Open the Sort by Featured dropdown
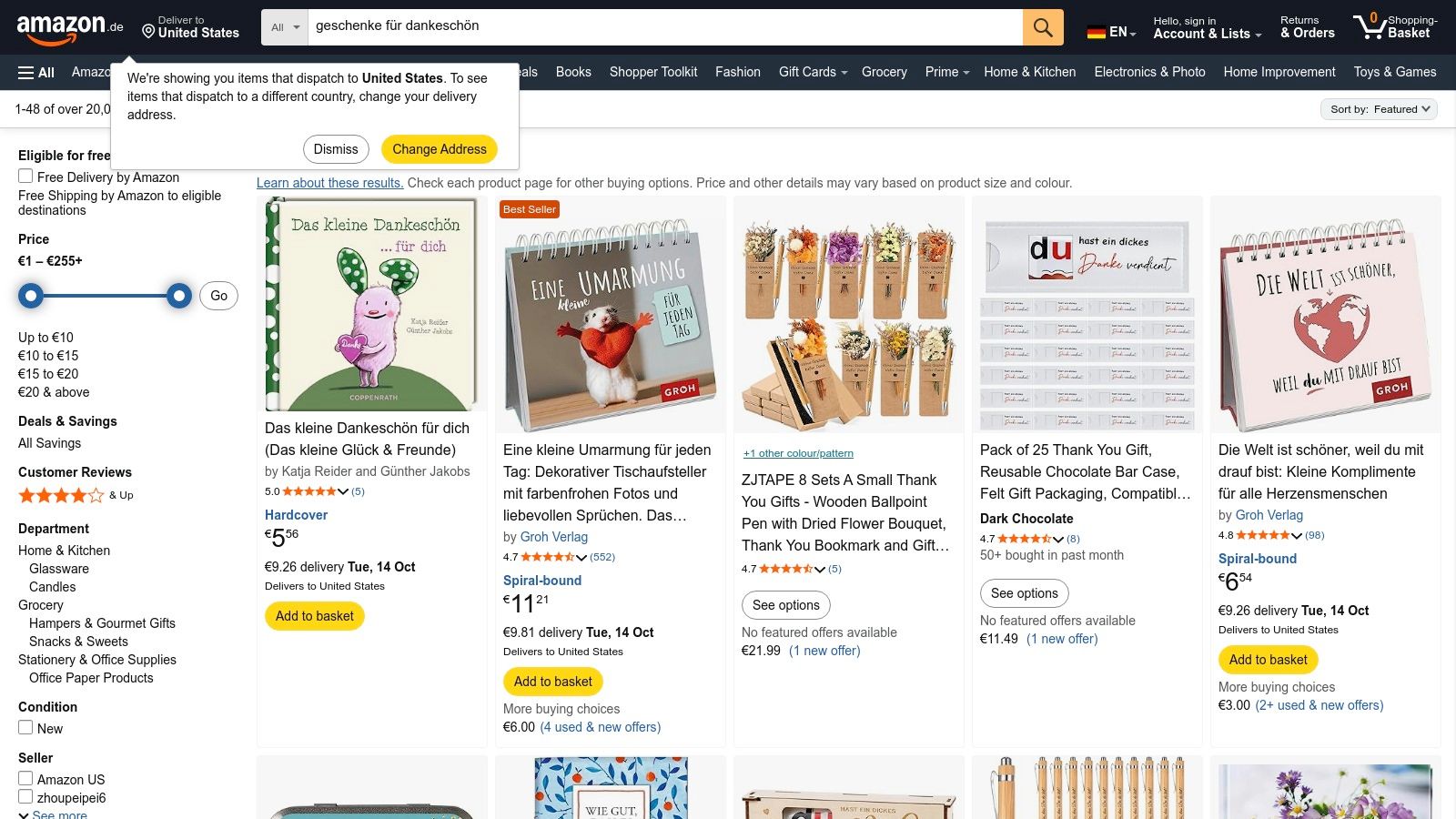1456x819 pixels. (1379, 109)
